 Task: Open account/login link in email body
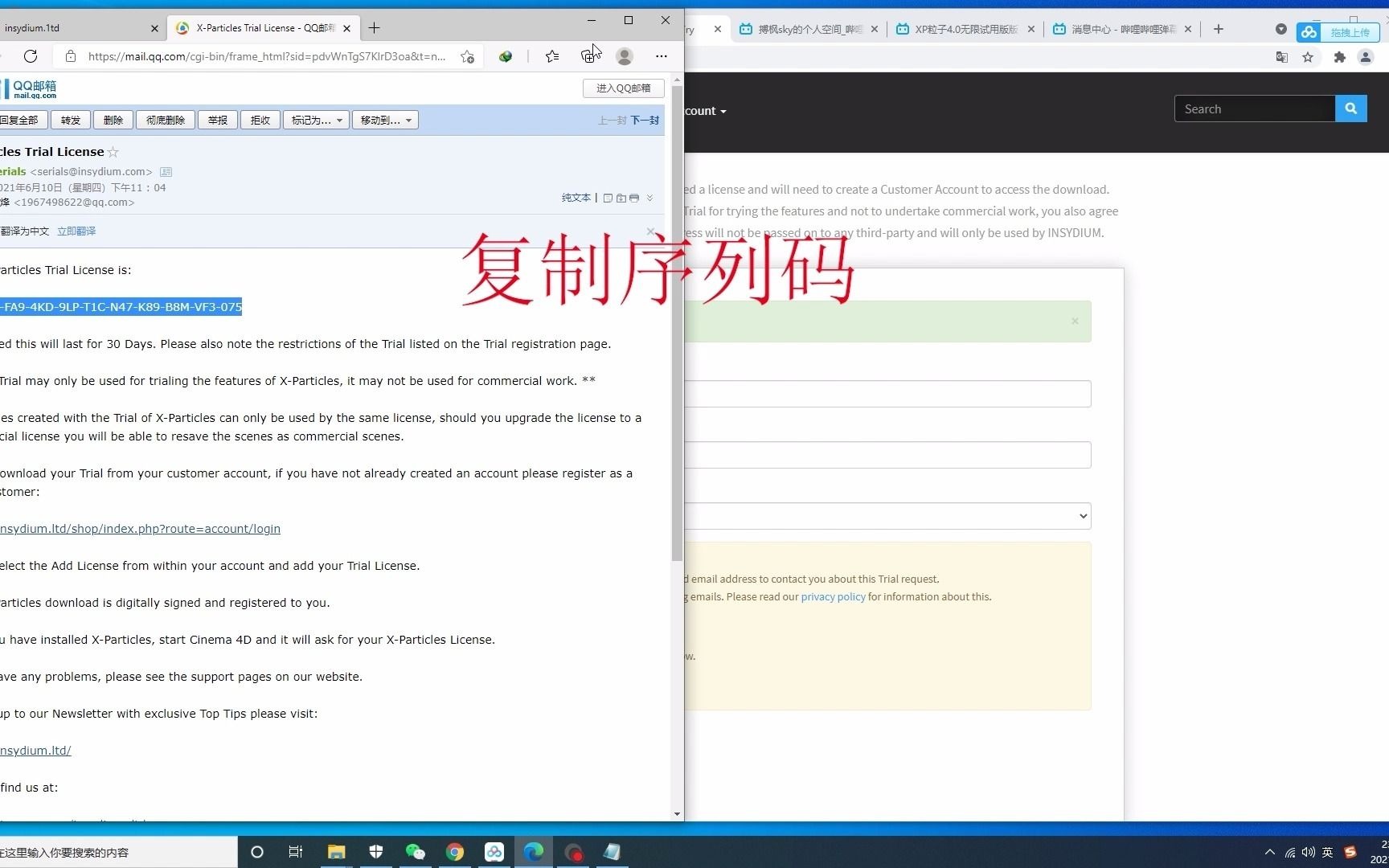[140, 529]
